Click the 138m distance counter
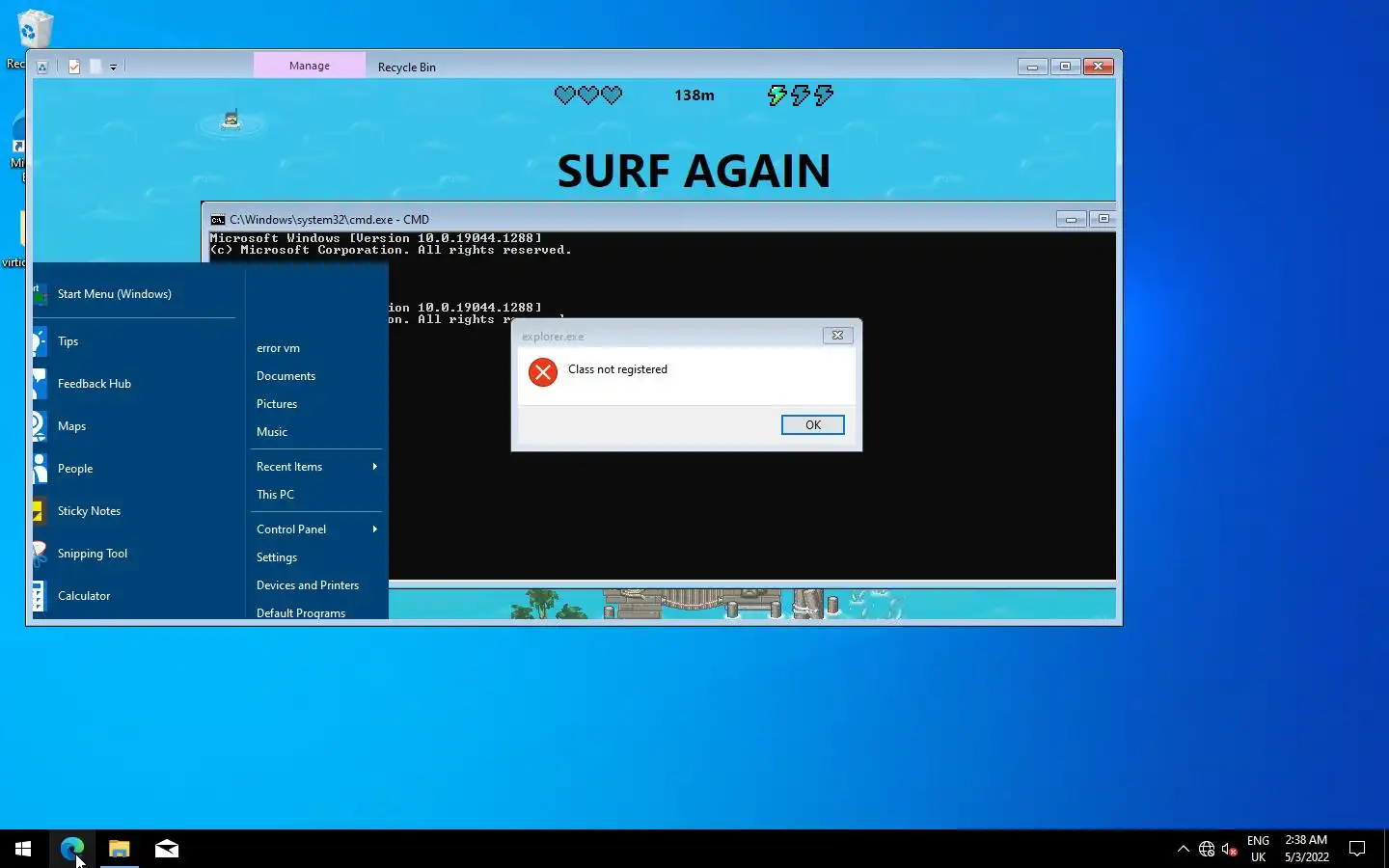Viewport: 1389px width, 868px height. (x=694, y=95)
